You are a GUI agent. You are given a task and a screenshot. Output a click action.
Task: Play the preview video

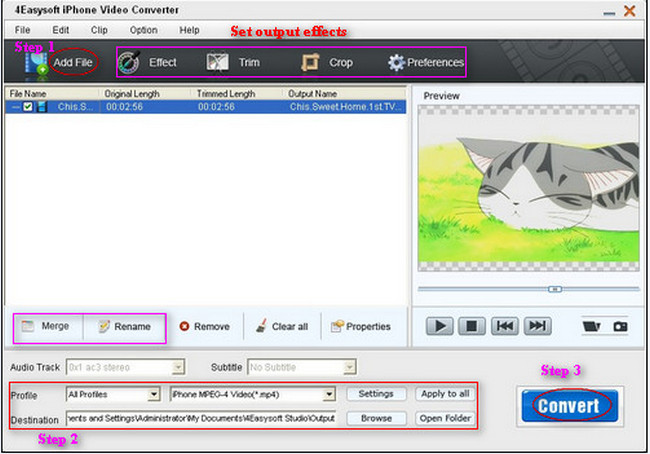point(439,326)
